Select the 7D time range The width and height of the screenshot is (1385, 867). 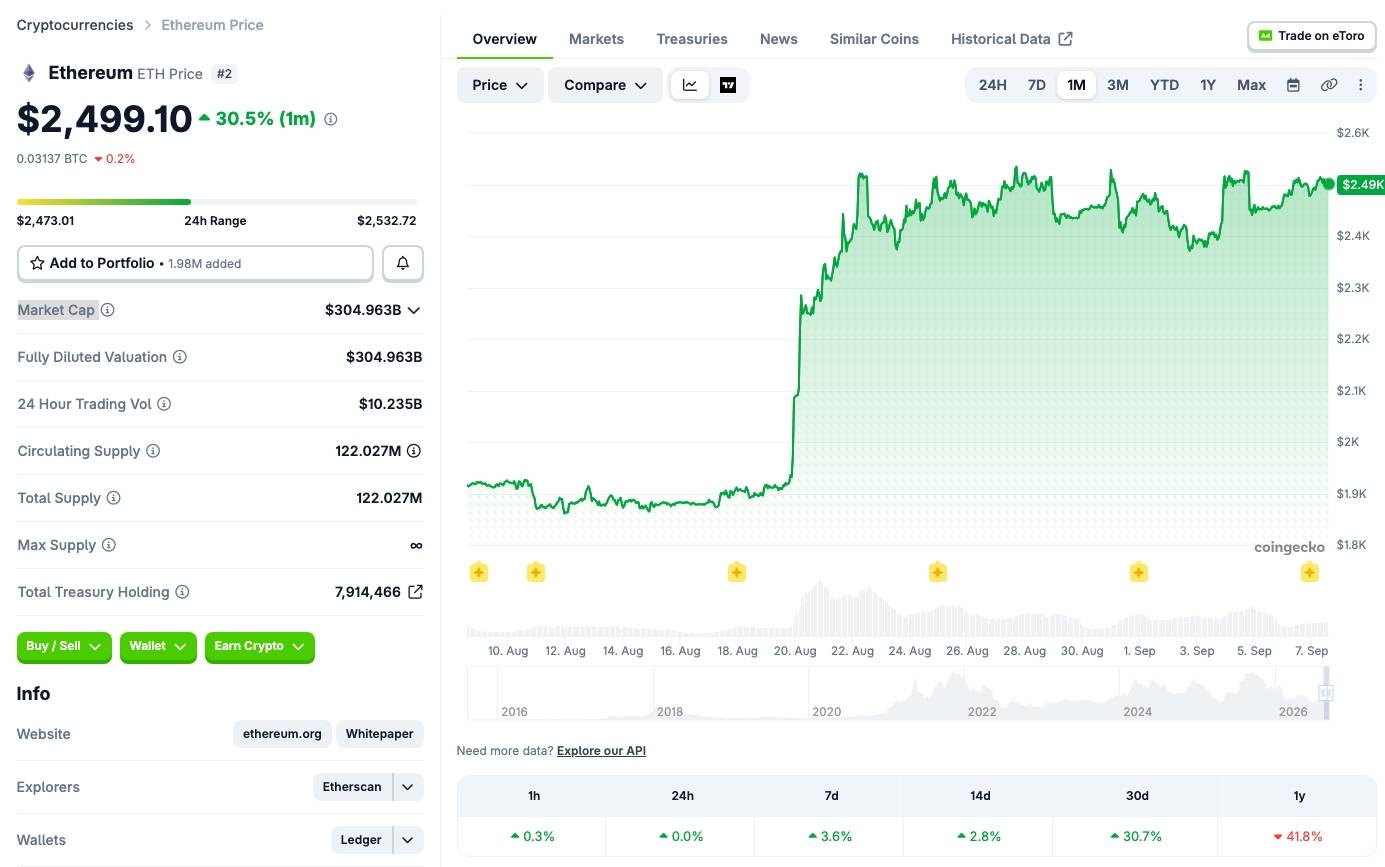coord(1037,85)
